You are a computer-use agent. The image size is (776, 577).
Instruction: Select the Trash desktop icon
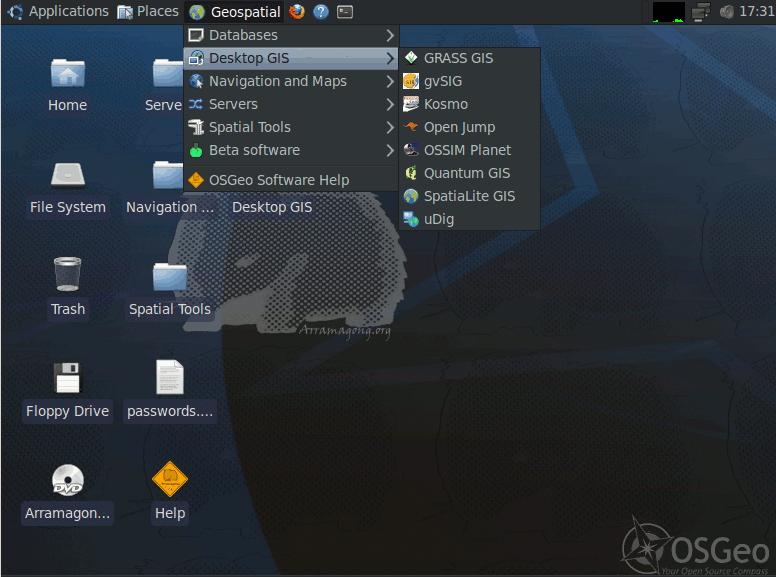[68, 274]
